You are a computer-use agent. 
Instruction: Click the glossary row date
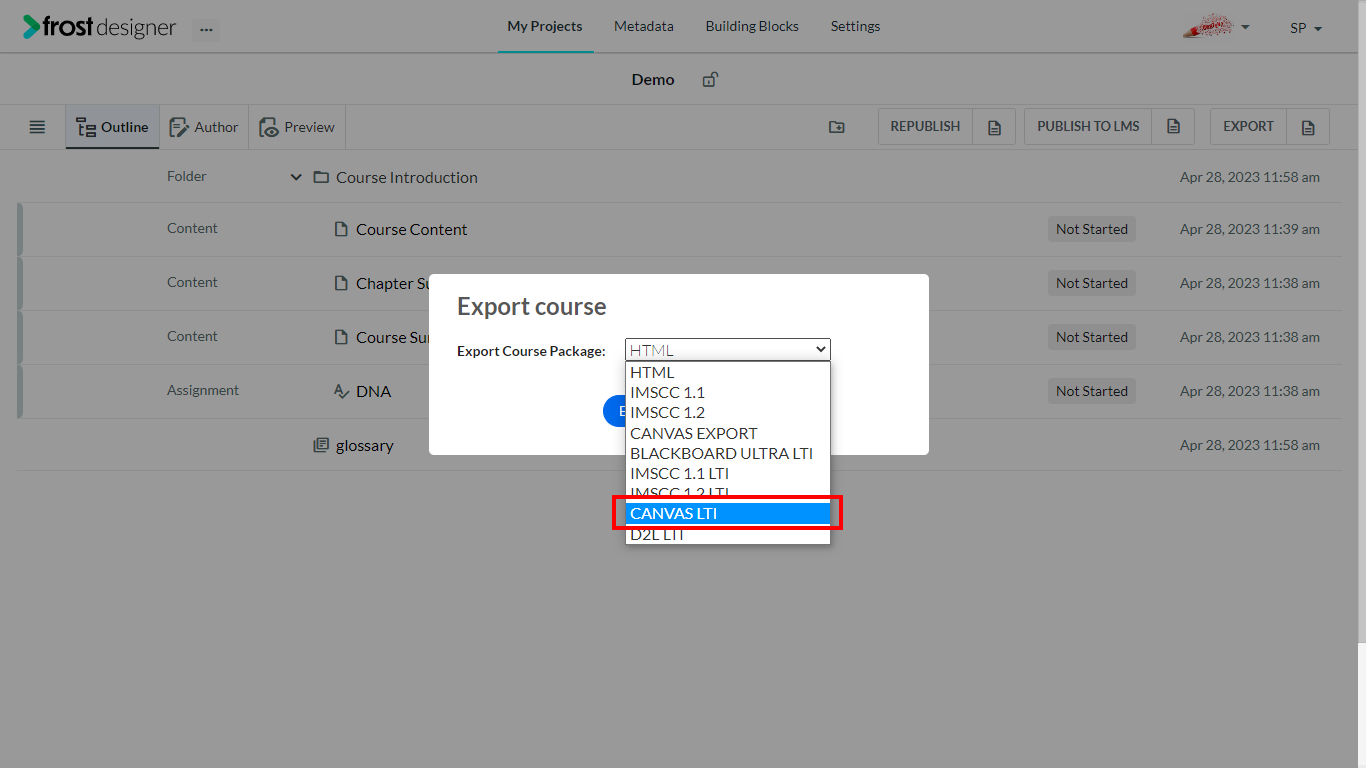1250,445
